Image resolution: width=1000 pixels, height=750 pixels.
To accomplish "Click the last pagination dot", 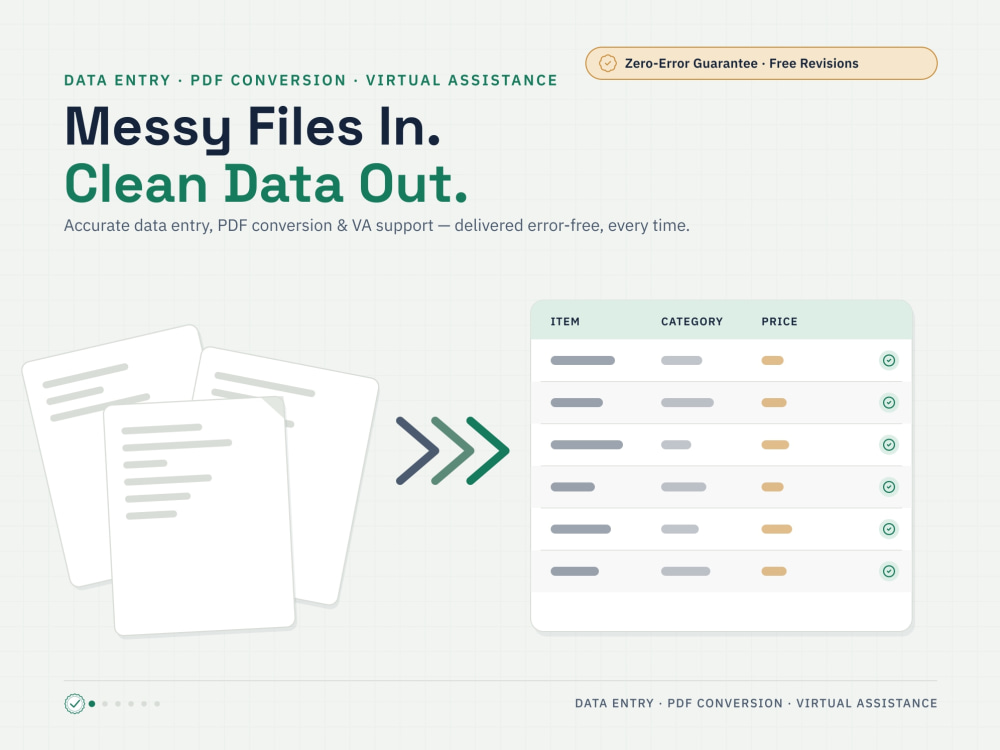I will point(157,703).
